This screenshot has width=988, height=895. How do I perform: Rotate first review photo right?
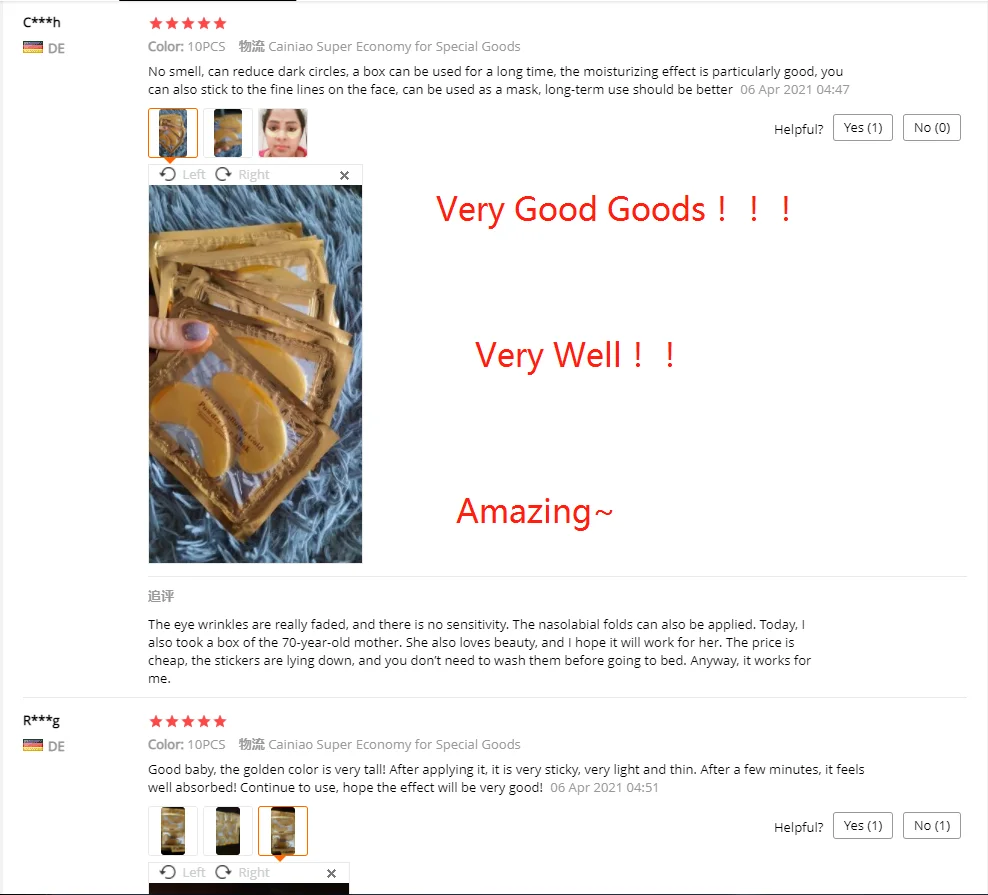243,175
